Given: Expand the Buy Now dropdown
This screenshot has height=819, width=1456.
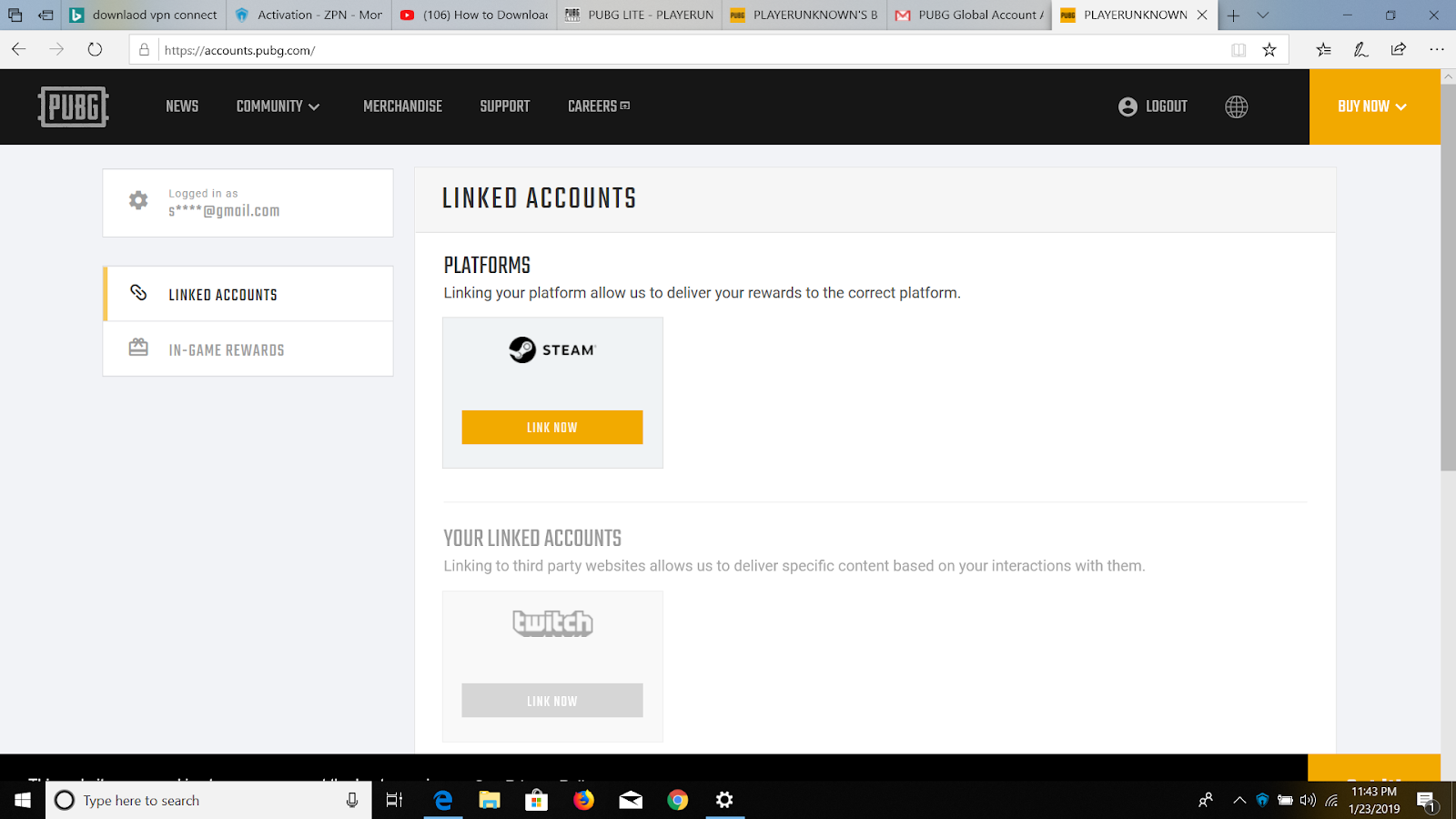Looking at the screenshot, I should [1374, 106].
